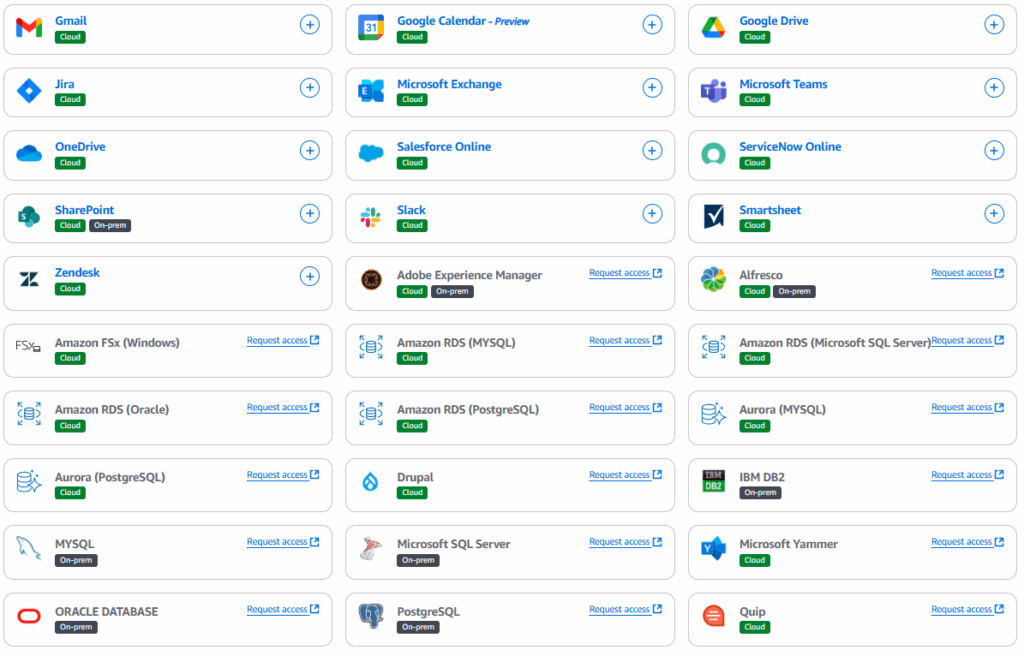Viewport: 1024px width, 656px height.
Task: Request access for Amazon RDS (PostgreSQL)
Action: tap(626, 408)
